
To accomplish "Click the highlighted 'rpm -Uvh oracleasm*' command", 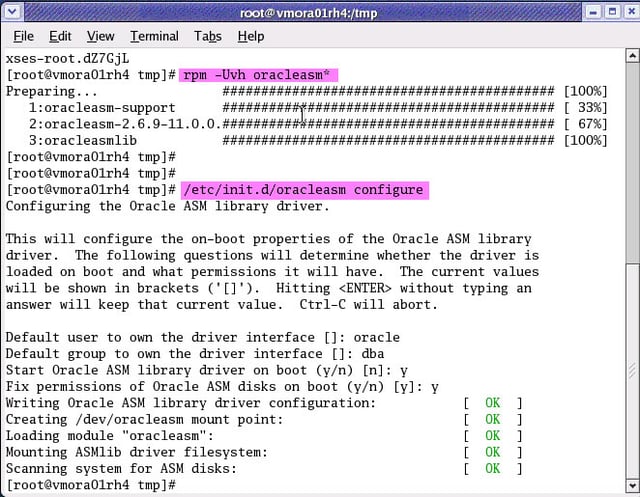I will coord(258,75).
